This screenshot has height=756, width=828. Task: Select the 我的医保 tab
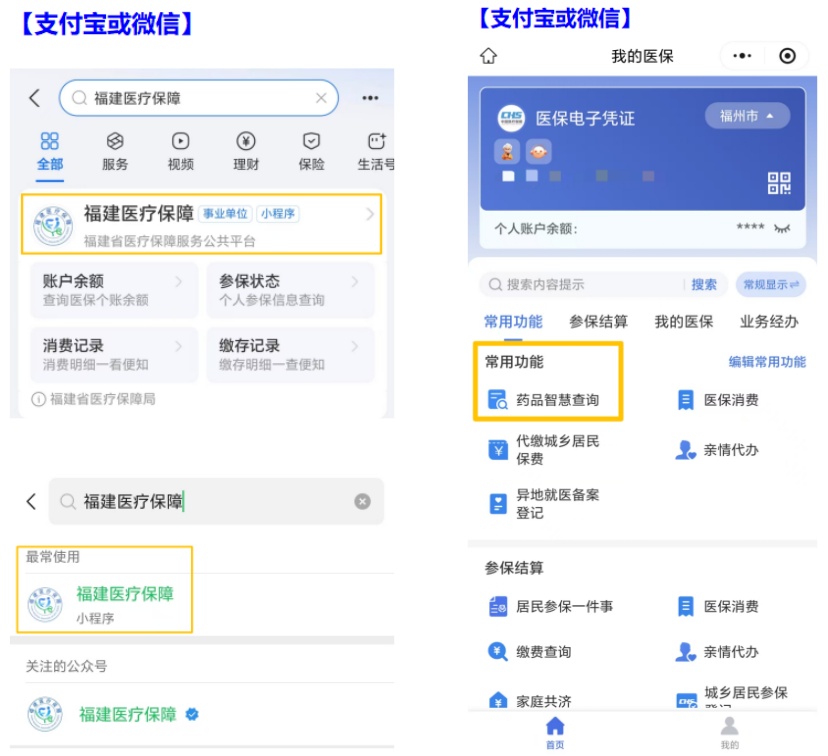[x=684, y=322]
